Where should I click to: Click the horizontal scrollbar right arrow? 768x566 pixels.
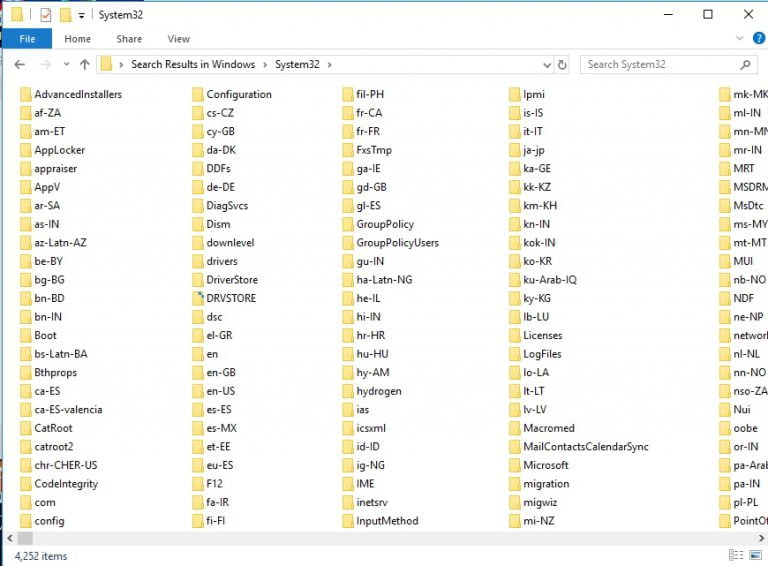point(762,538)
